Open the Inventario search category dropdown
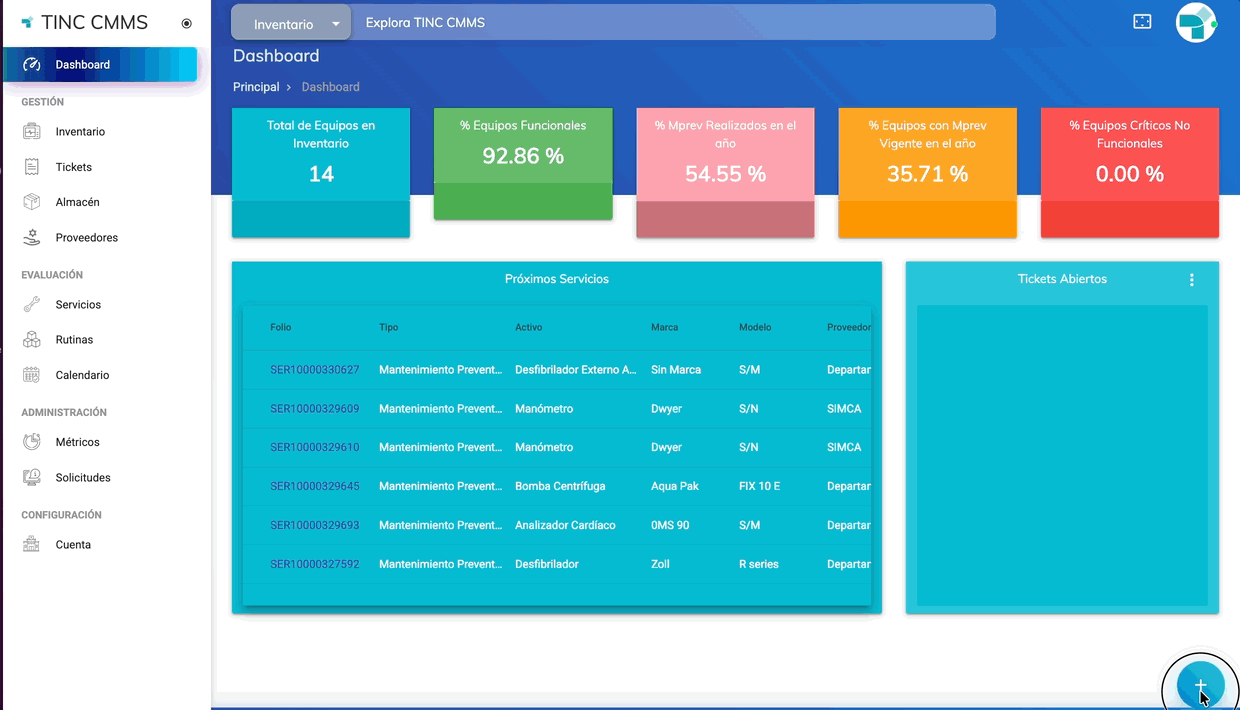1240x710 pixels. [x=291, y=23]
